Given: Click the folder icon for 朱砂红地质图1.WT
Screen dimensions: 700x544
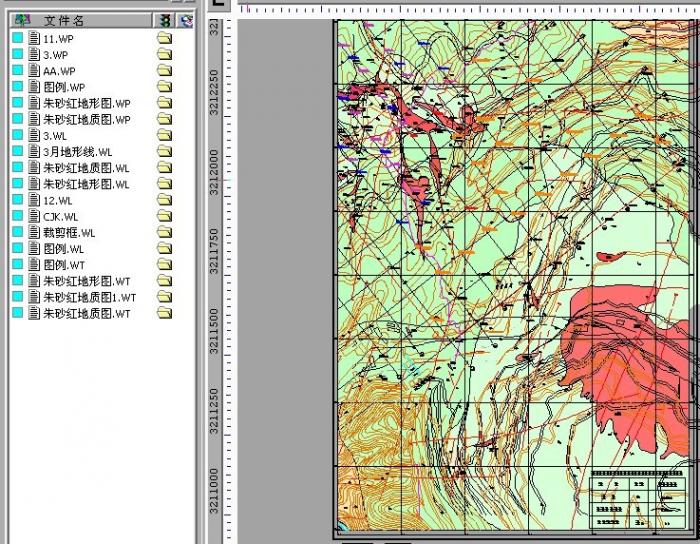Looking at the screenshot, I should pyautogui.click(x=164, y=297).
